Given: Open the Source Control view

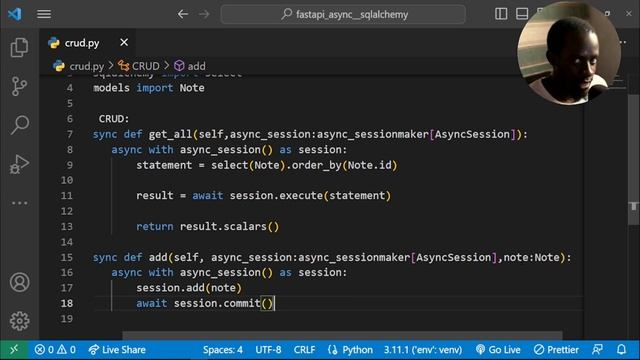Looking at the screenshot, I should 19,86.
